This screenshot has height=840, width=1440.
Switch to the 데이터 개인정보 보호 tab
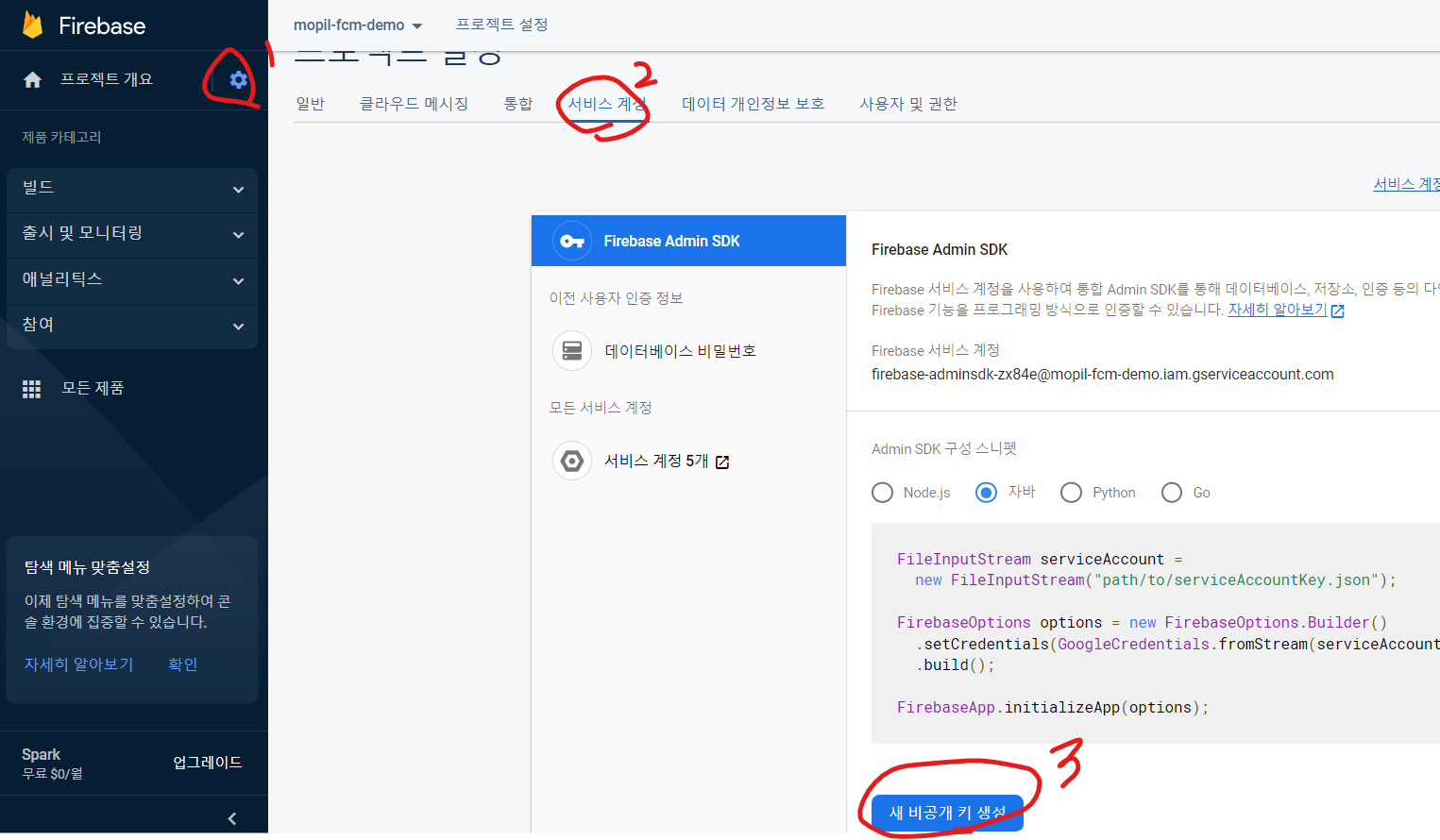754,104
